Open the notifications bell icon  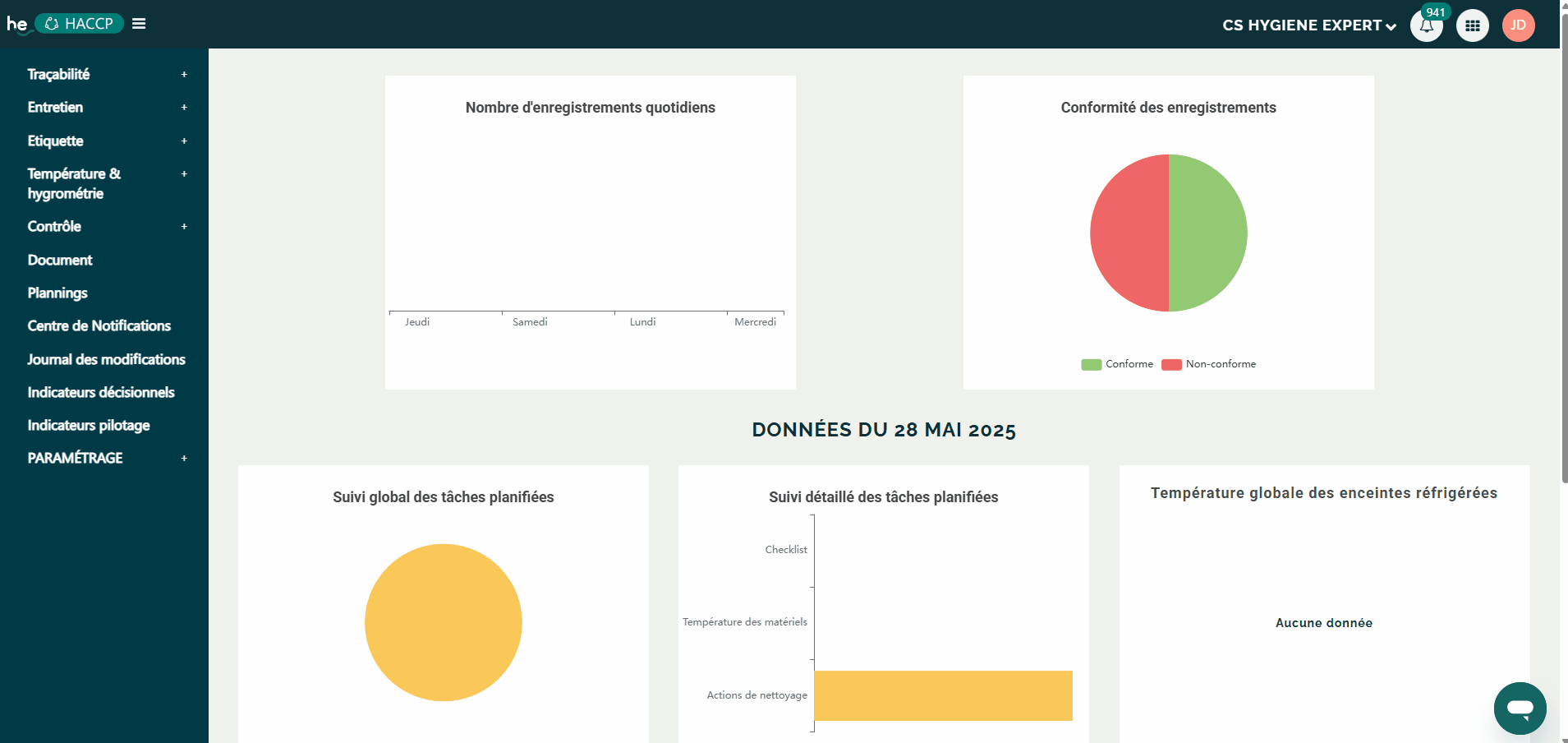pos(1426,26)
